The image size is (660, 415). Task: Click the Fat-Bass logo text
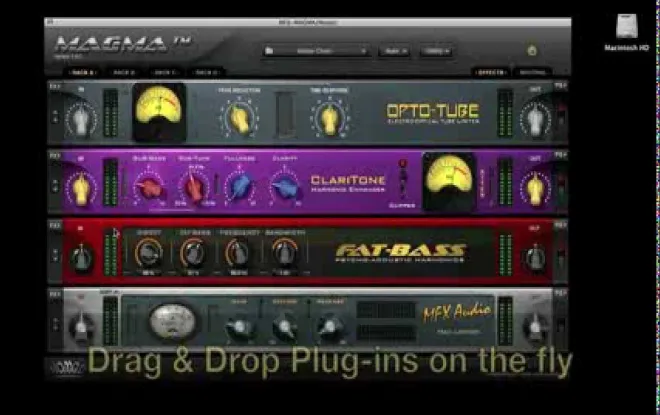tap(401, 251)
